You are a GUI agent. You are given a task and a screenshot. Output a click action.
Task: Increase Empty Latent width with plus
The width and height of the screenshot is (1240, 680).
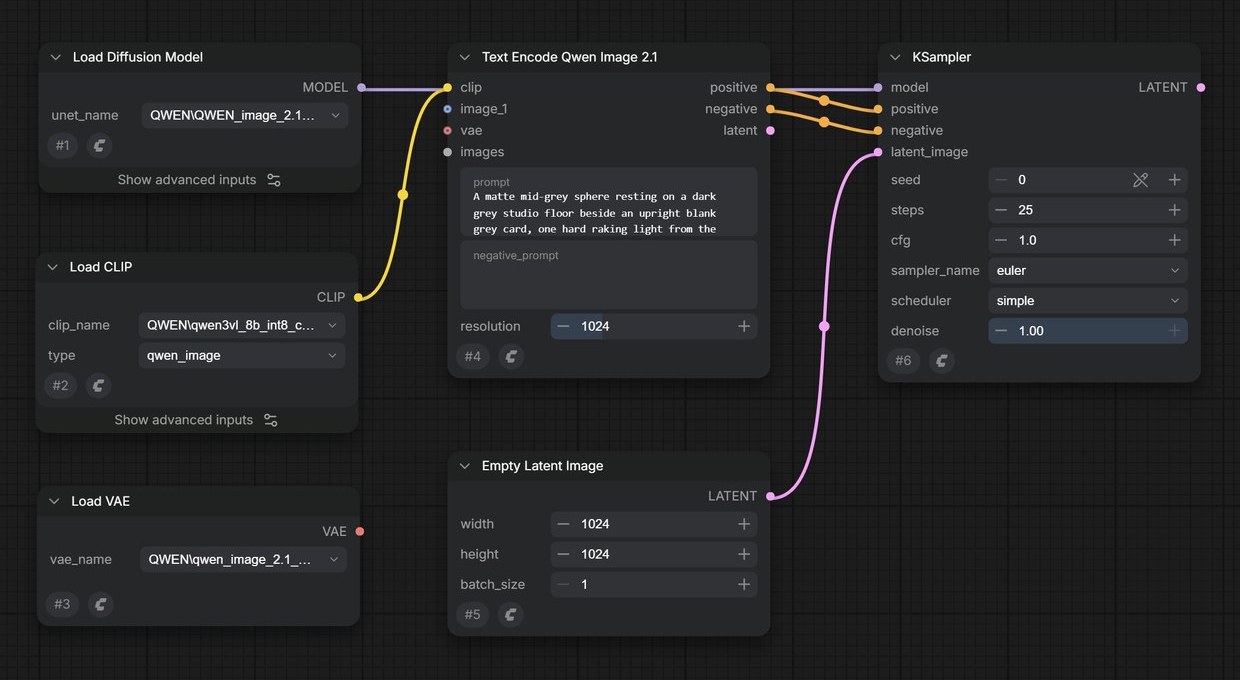coord(744,524)
